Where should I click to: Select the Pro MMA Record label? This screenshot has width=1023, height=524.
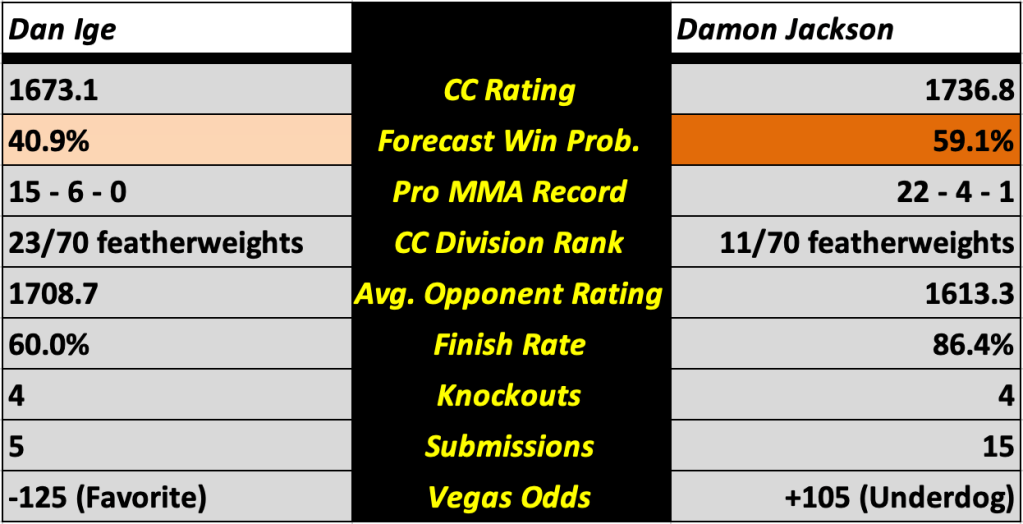[510, 192]
